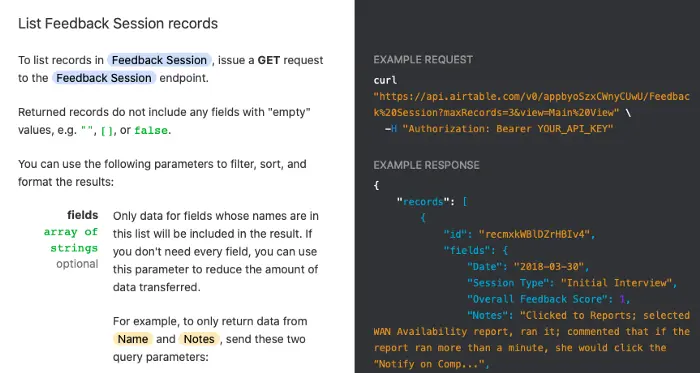Click the highlighted 'Name' field tag
The width and height of the screenshot is (700, 373).
pos(133,339)
